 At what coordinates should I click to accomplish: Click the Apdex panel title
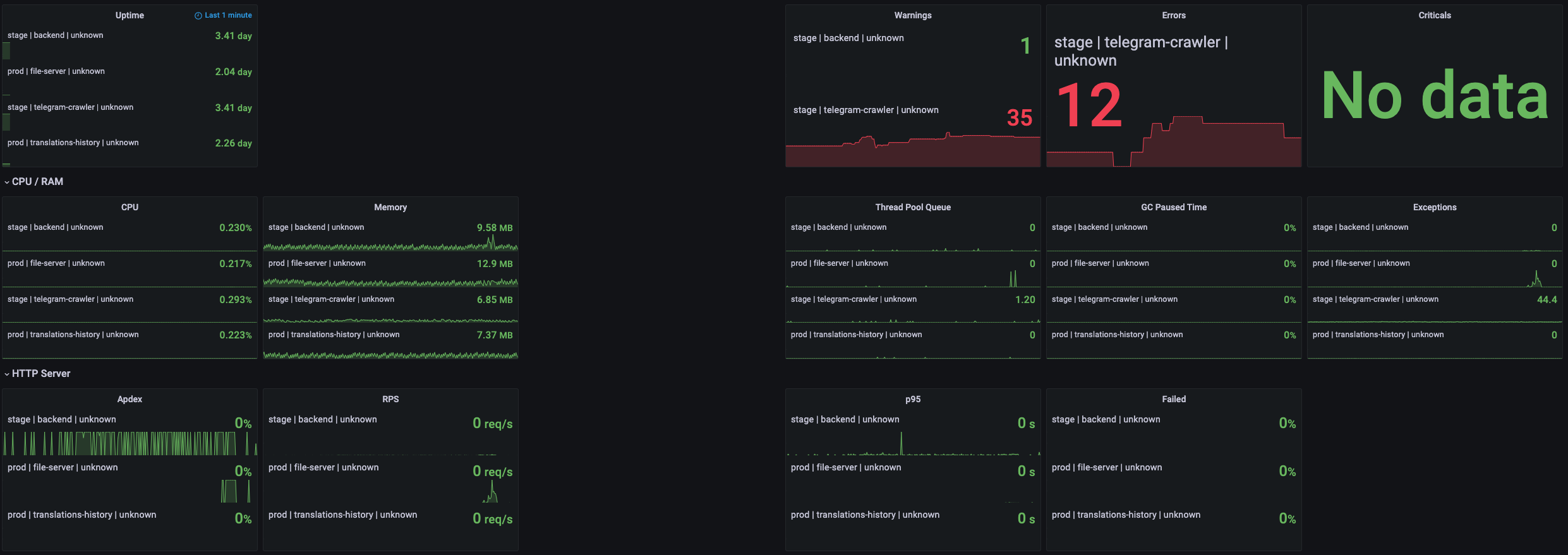(130, 399)
